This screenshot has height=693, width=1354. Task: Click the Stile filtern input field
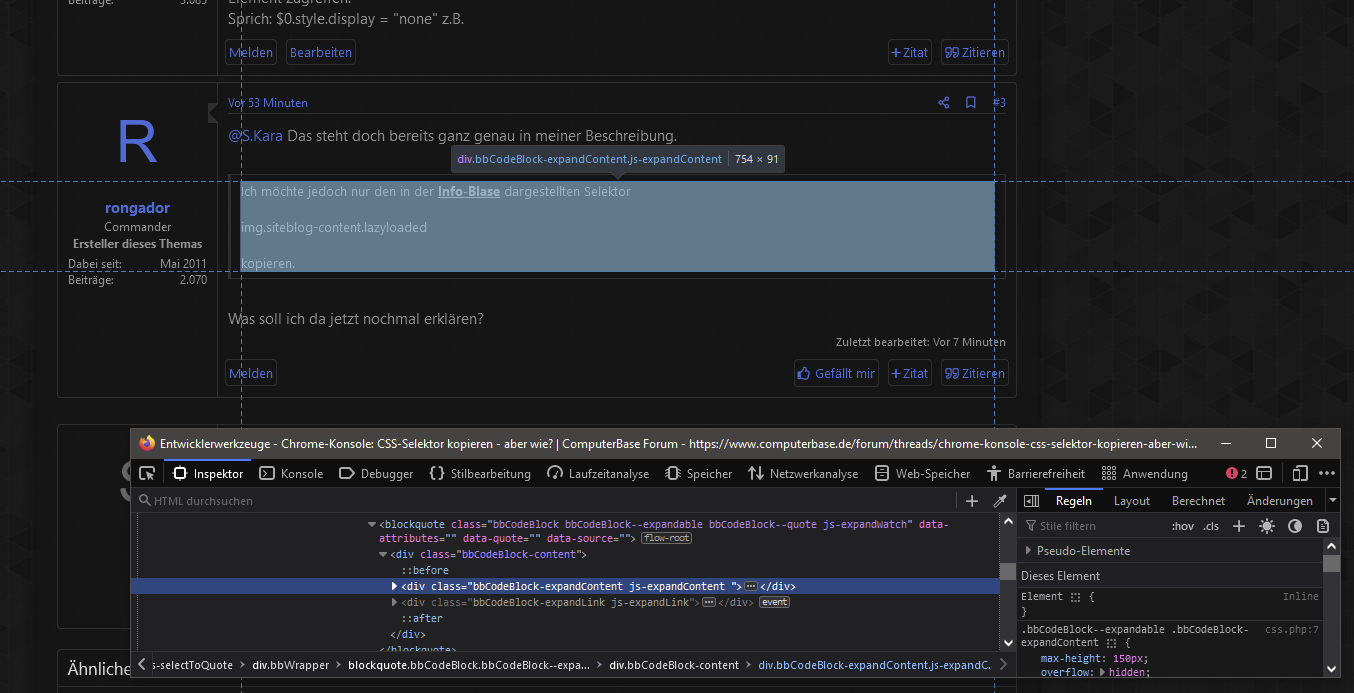1095,526
